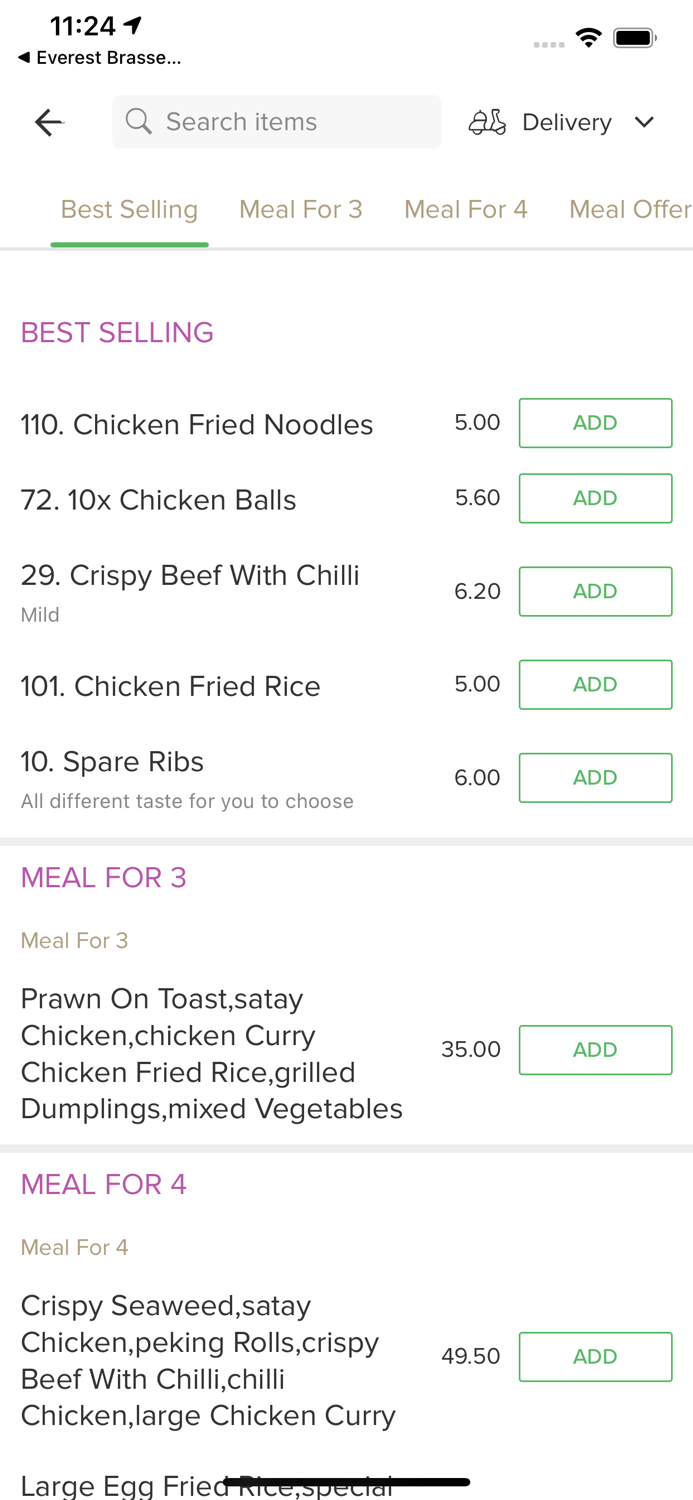Screen dimensions: 693x1500
Task: Expand the Delivery method chevron
Action: (645, 122)
